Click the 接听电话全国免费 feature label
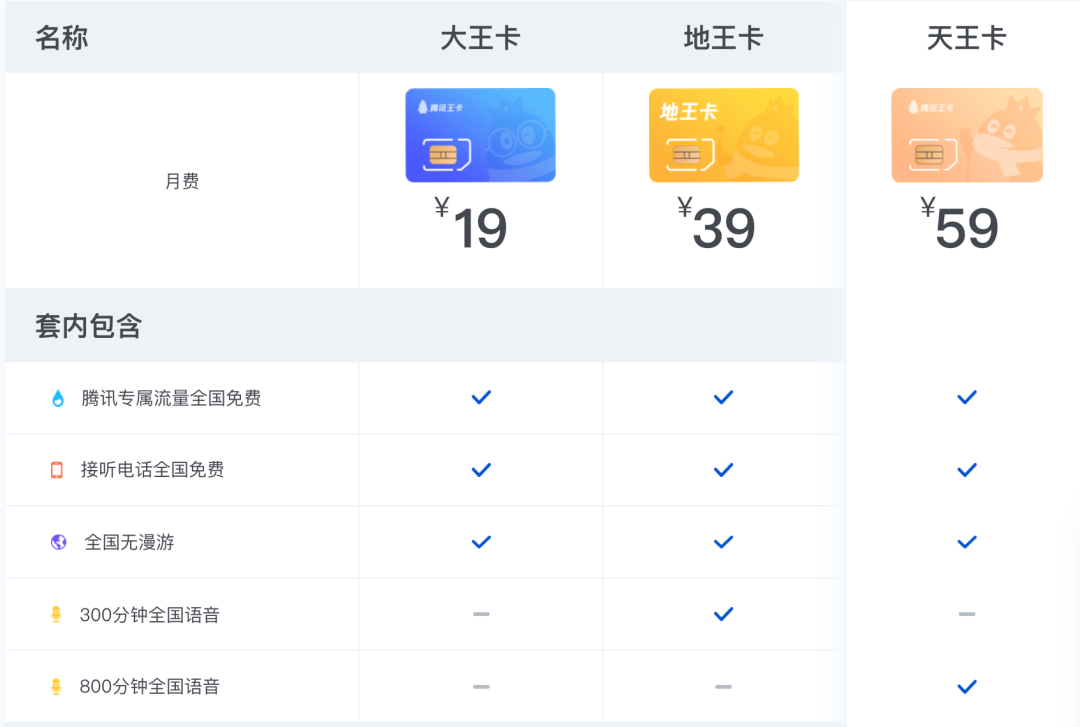The image size is (1080, 727). tap(152, 470)
